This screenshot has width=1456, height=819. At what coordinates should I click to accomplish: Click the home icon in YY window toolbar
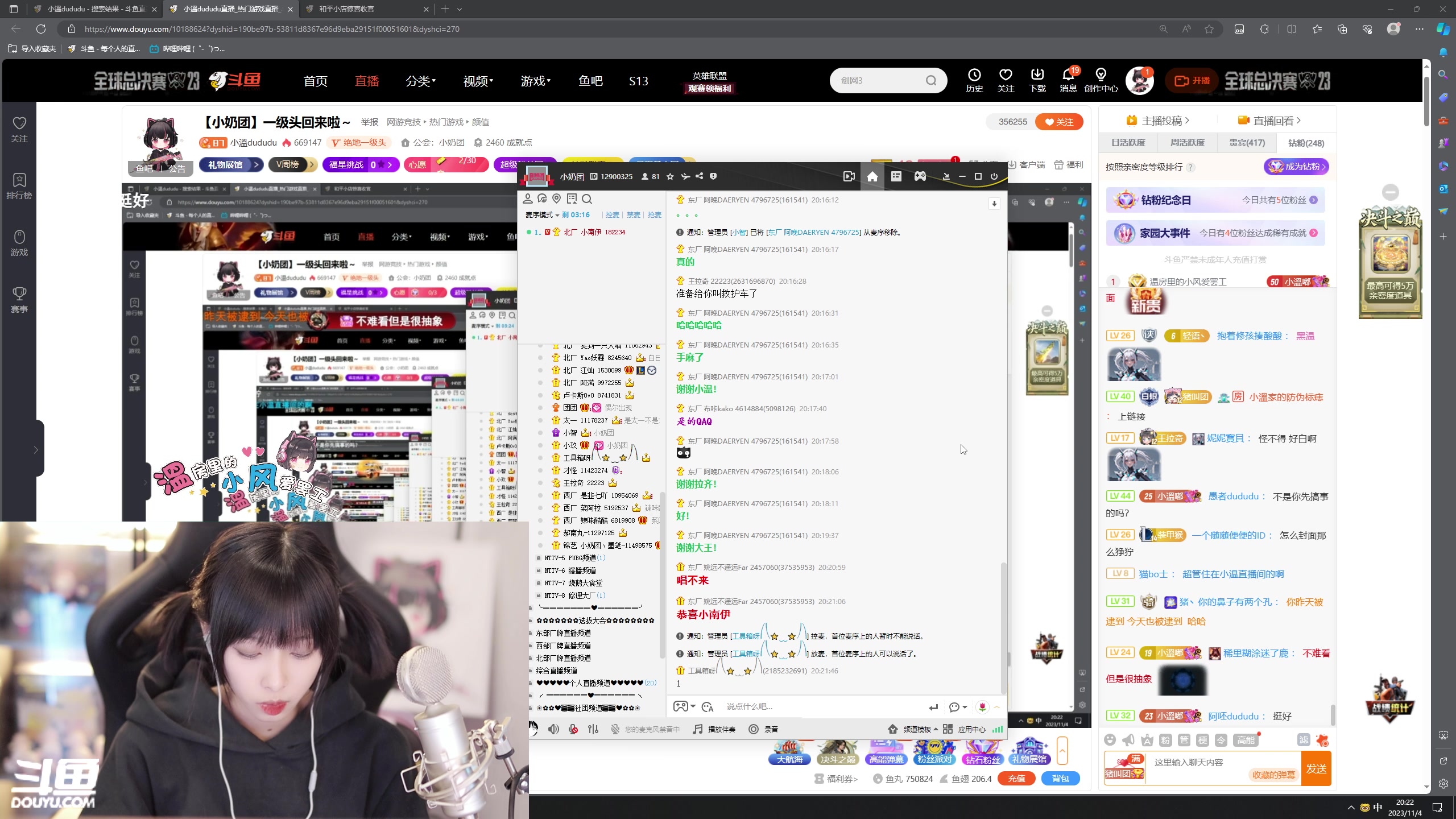tap(872, 176)
